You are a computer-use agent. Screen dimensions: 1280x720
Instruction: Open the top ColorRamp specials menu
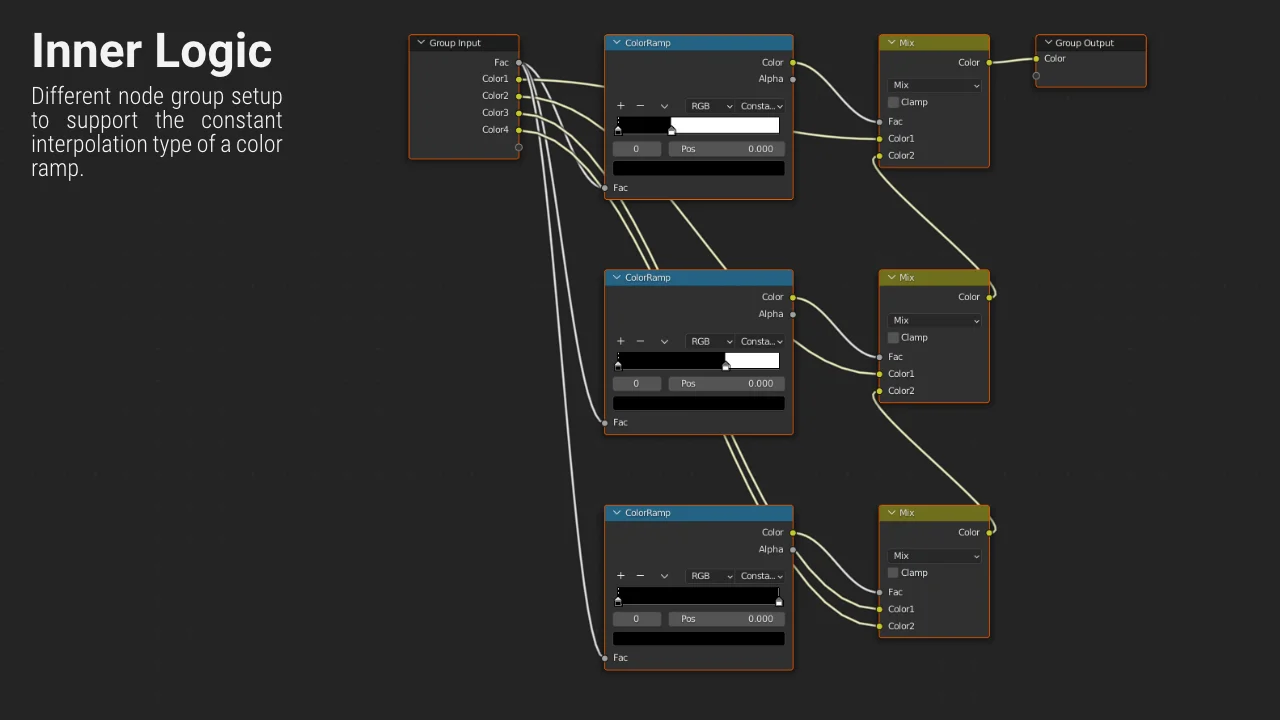(664, 105)
